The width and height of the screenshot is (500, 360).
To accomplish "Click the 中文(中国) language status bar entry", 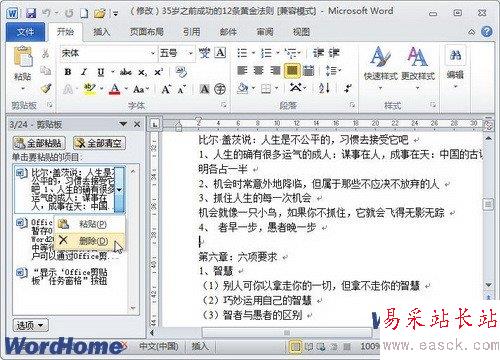I will (159, 346).
